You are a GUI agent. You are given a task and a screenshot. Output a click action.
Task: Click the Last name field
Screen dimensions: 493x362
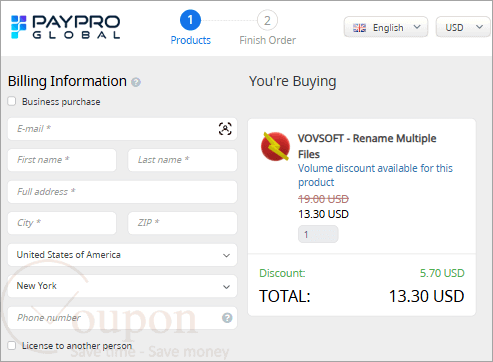tap(183, 160)
